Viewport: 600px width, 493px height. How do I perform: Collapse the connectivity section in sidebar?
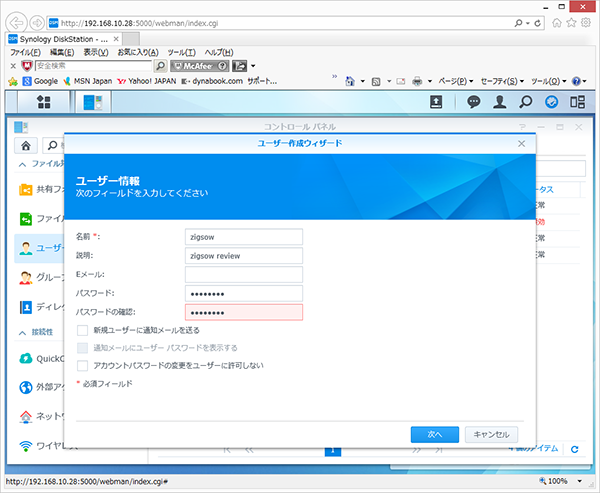point(23,333)
